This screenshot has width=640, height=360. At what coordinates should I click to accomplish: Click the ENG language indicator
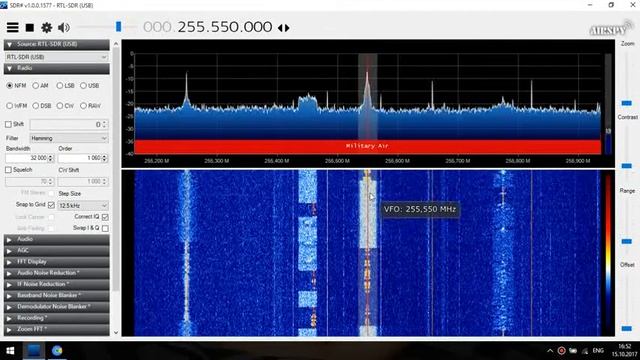598,351
